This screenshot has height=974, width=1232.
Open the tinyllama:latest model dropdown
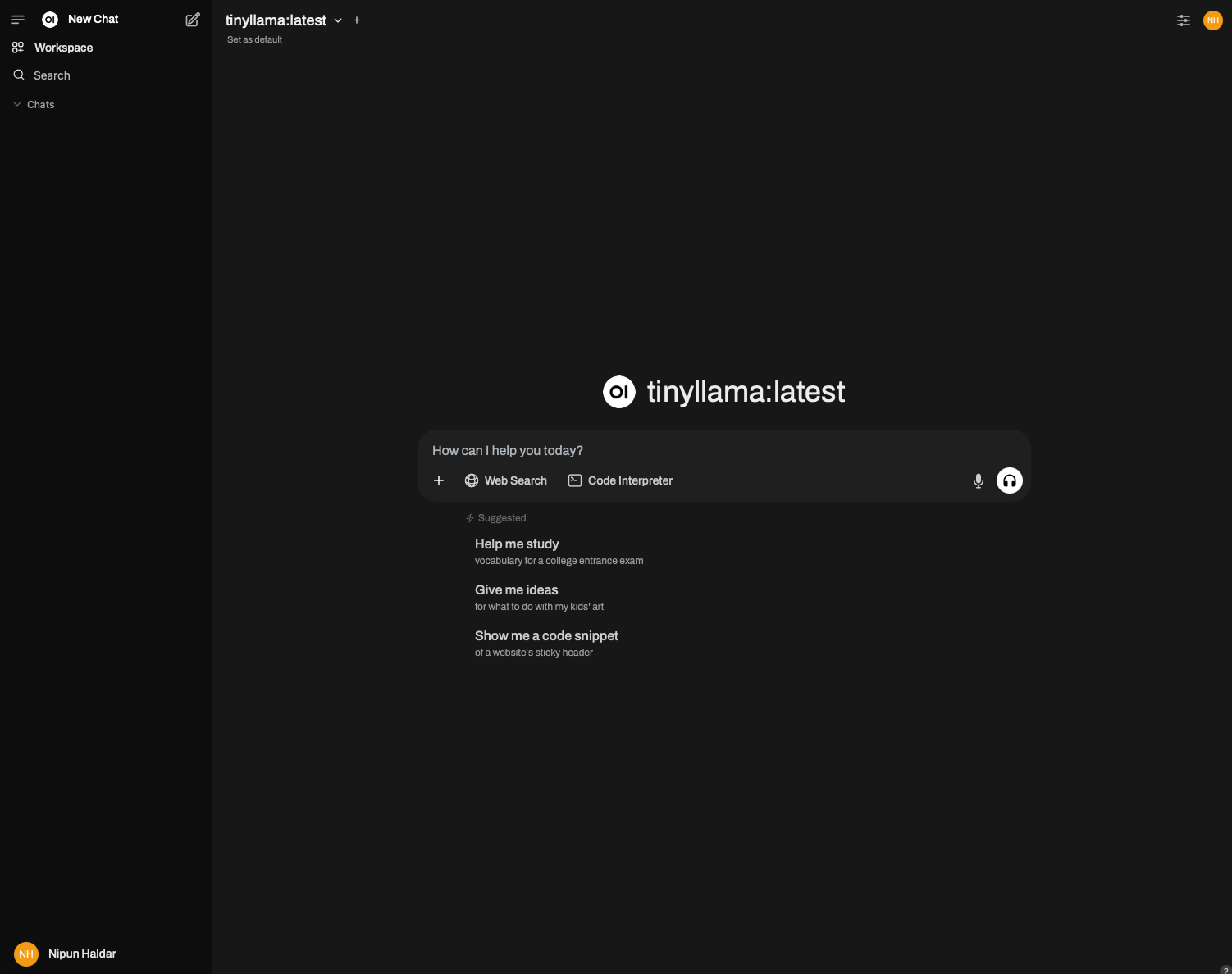(284, 20)
